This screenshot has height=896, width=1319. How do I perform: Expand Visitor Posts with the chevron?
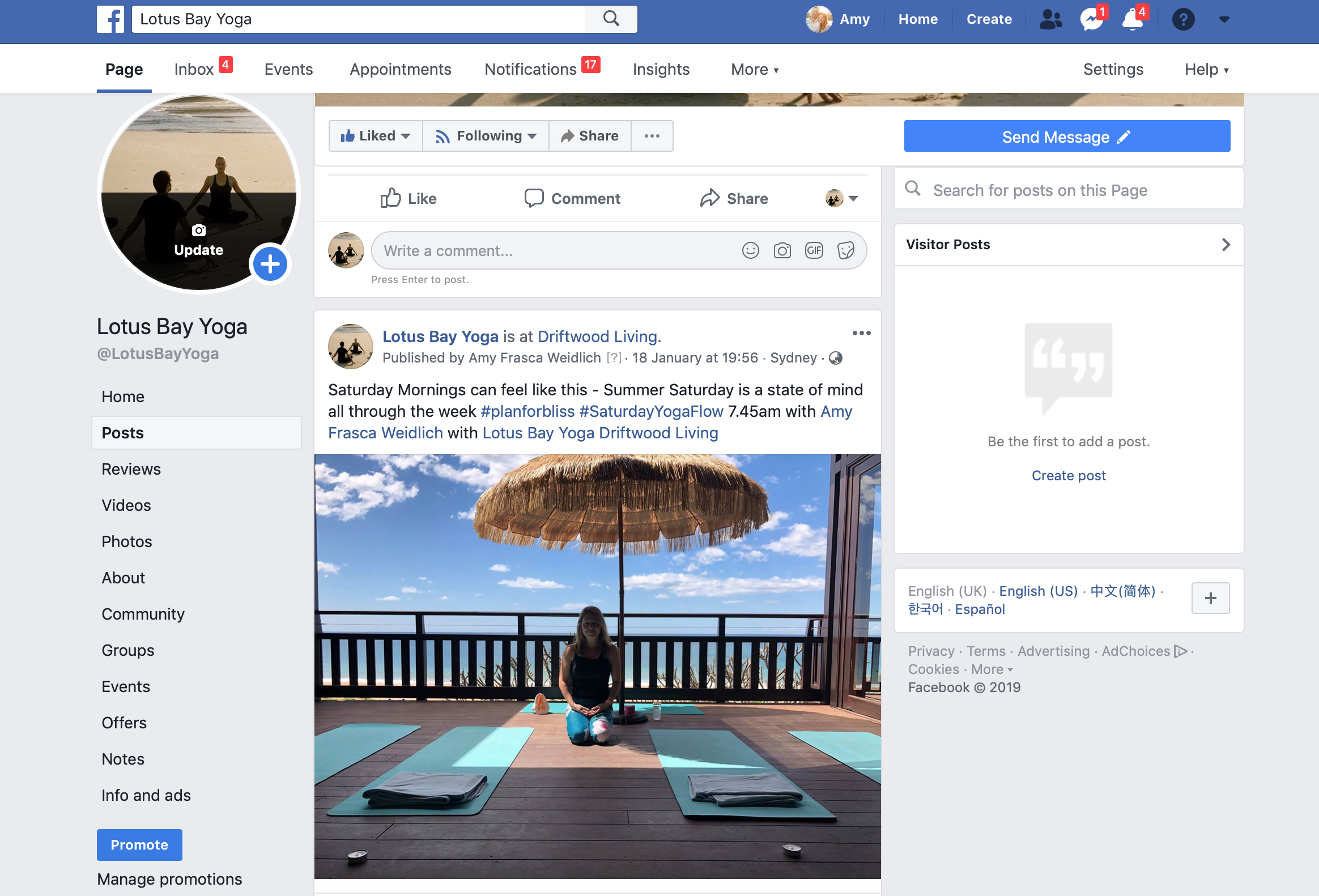tap(1226, 245)
